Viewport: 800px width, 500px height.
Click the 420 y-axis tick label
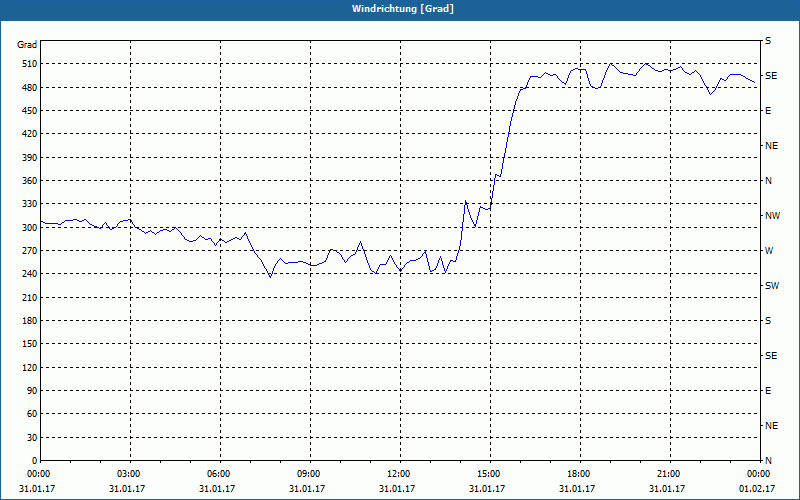[x=30, y=134]
